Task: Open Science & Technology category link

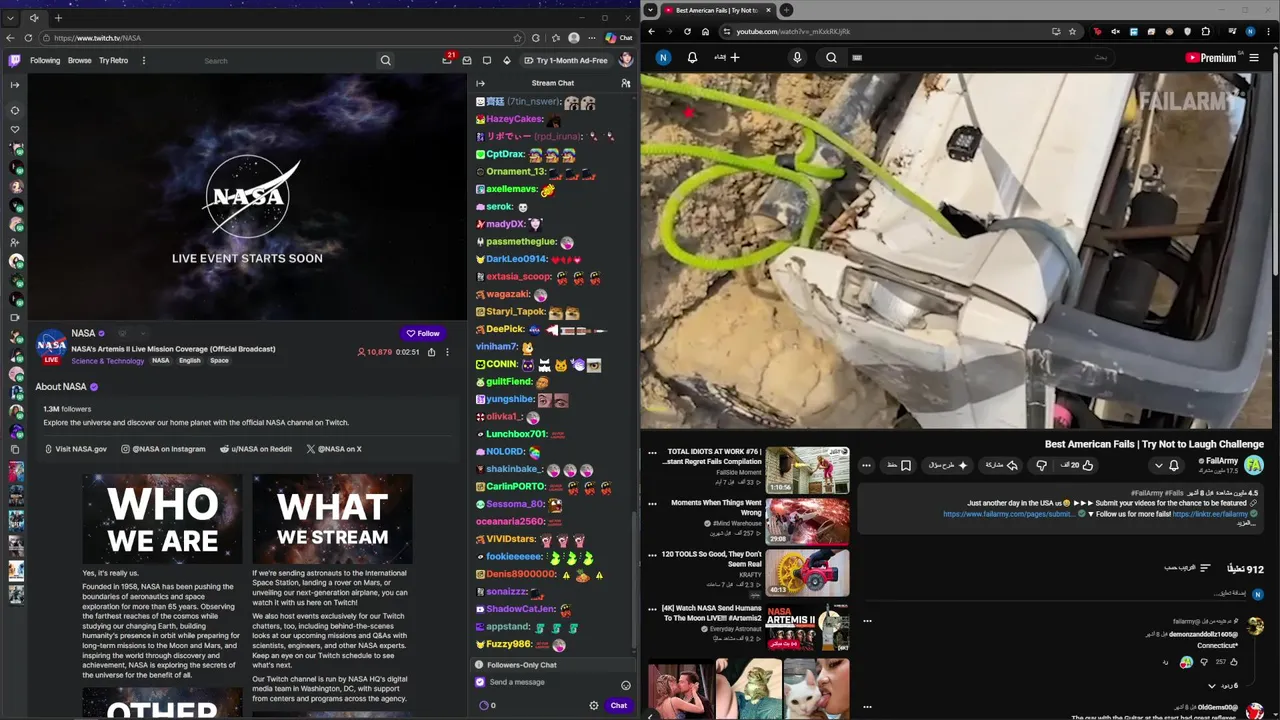Action: click(x=108, y=361)
